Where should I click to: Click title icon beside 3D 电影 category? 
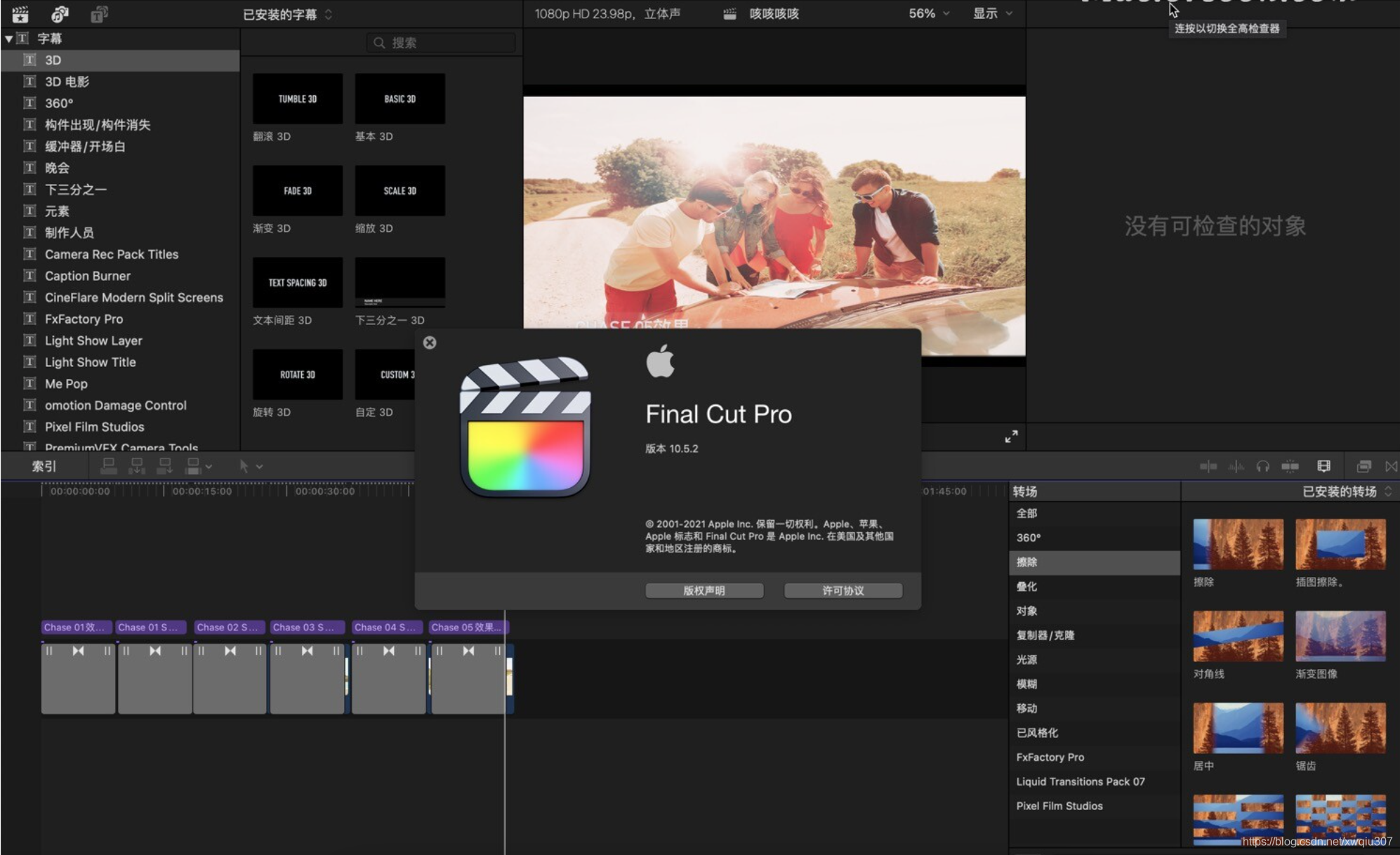pyautogui.click(x=29, y=81)
